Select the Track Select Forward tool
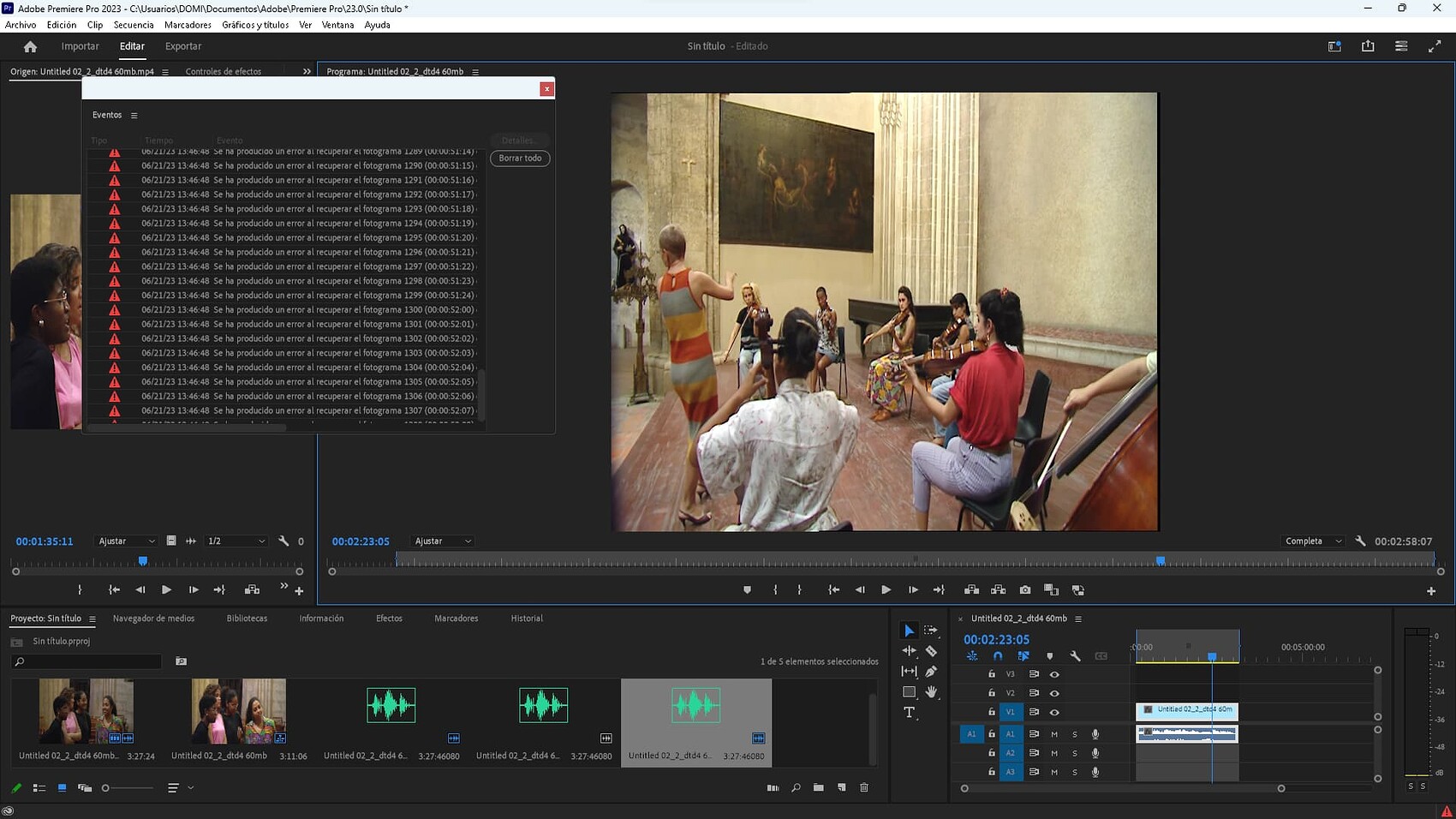The image size is (1456, 819). click(x=931, y=631)
